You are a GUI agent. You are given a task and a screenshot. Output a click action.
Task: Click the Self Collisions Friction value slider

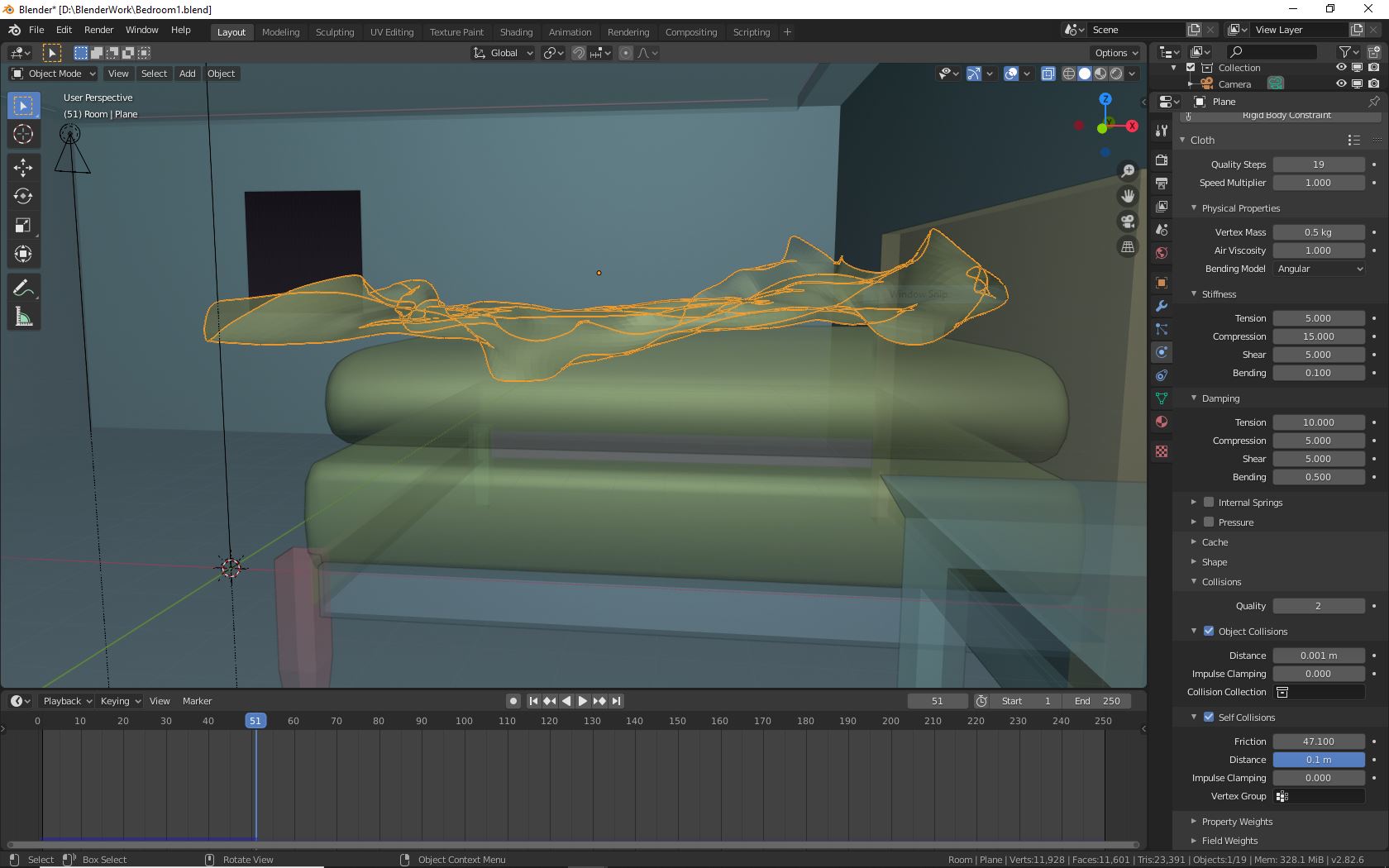coord(1319,742)
